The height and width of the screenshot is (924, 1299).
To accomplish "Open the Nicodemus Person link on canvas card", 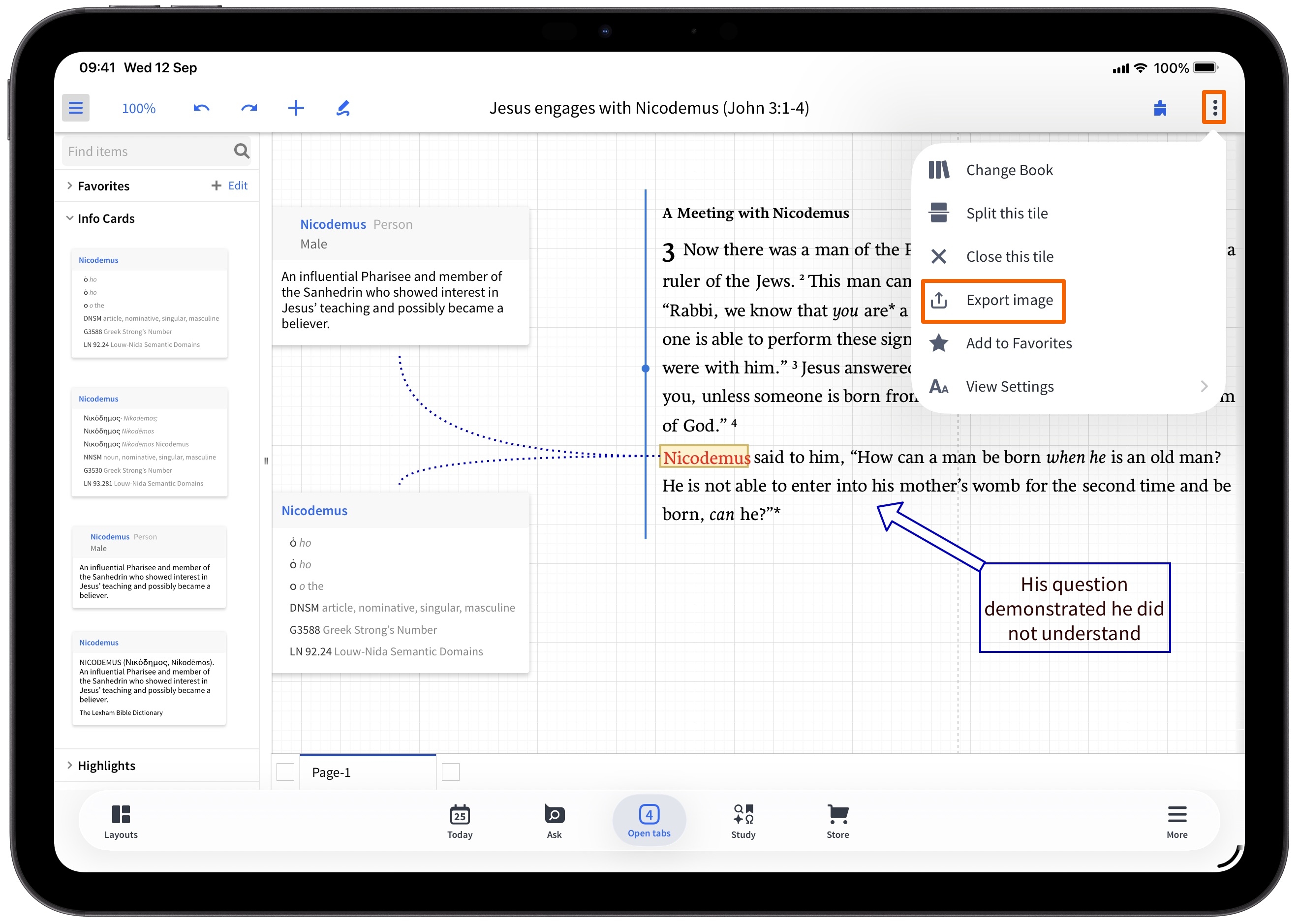I will (333, 224).
